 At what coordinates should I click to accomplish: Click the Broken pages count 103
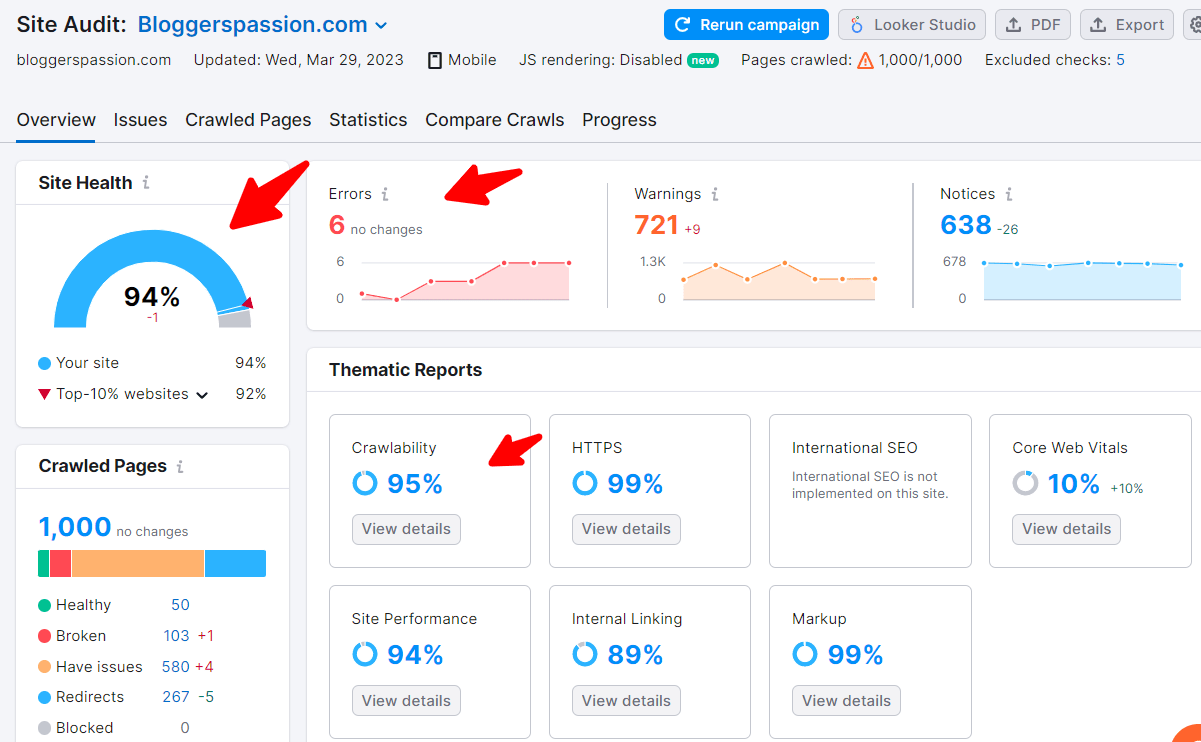[177, 636]
